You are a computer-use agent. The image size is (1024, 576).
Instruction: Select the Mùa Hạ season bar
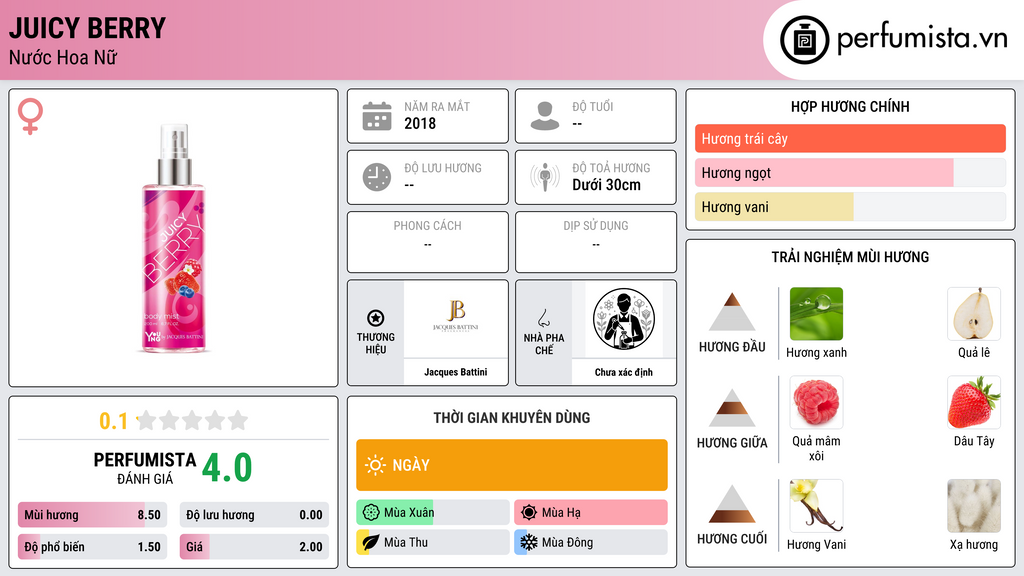591,512
